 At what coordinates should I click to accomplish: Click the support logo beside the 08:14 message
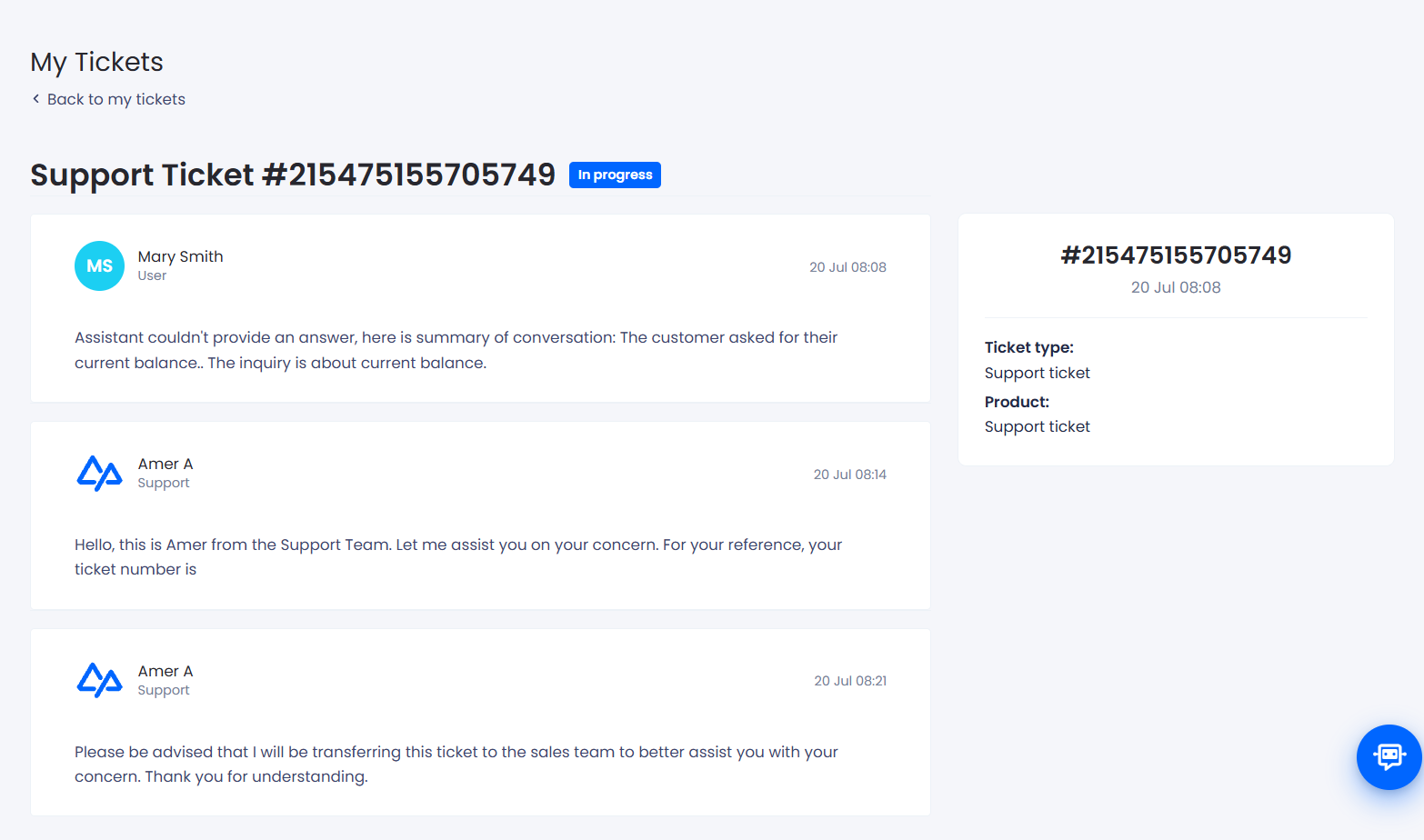point(99,473)
